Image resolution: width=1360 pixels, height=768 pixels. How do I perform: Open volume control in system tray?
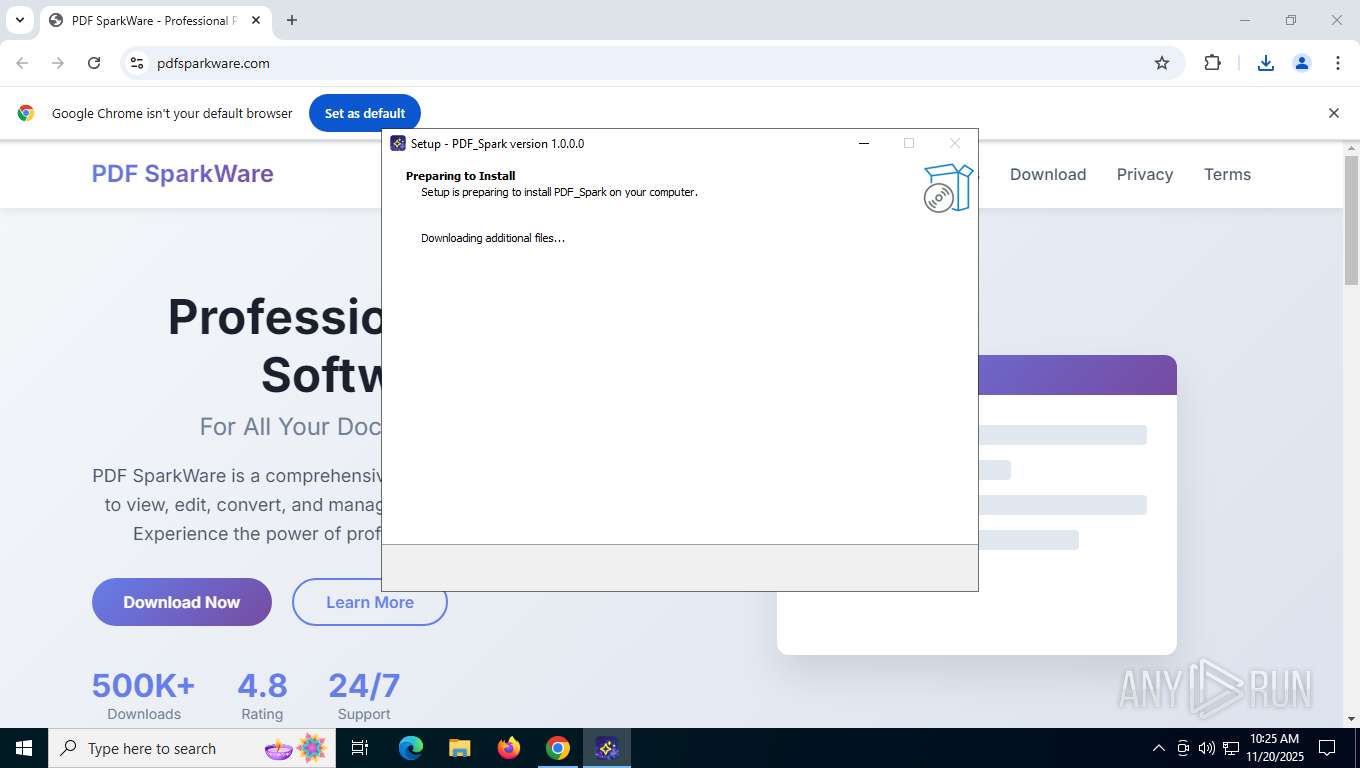coord(1207,748)
